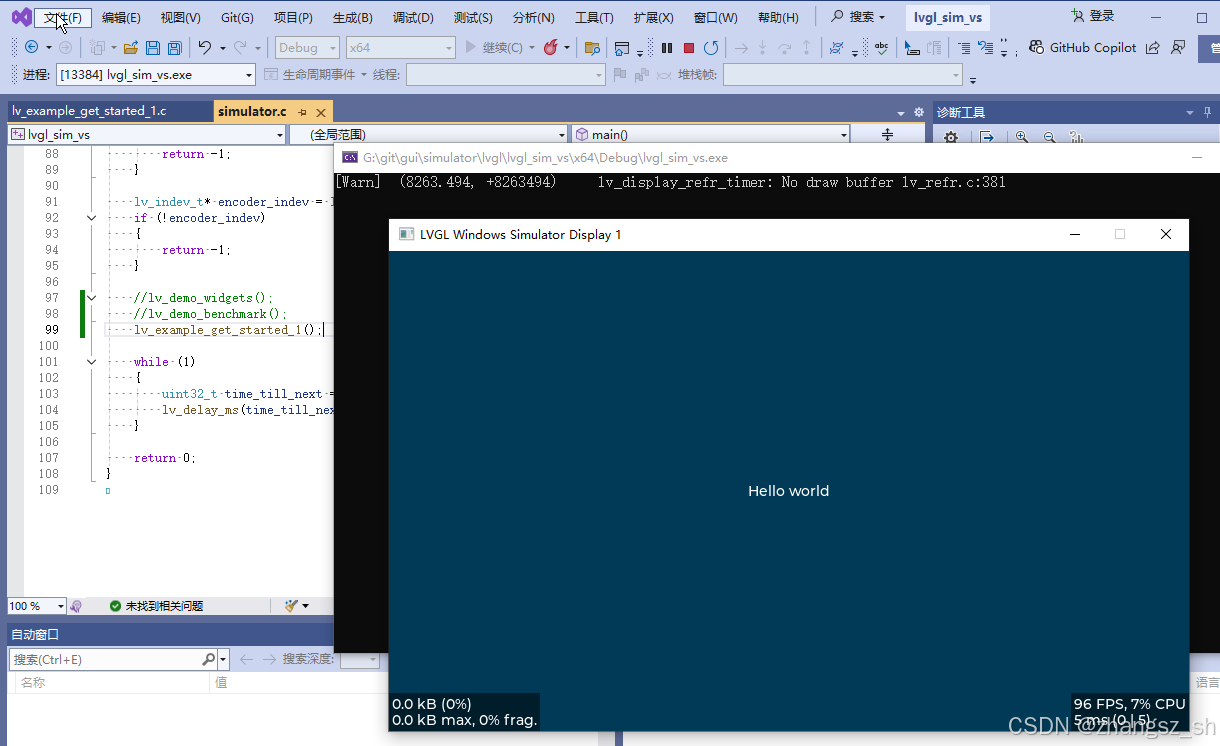Click the Autos panel search input field
The width and height of the screenshot is (1220, 746).
click(x=105, y=659)
